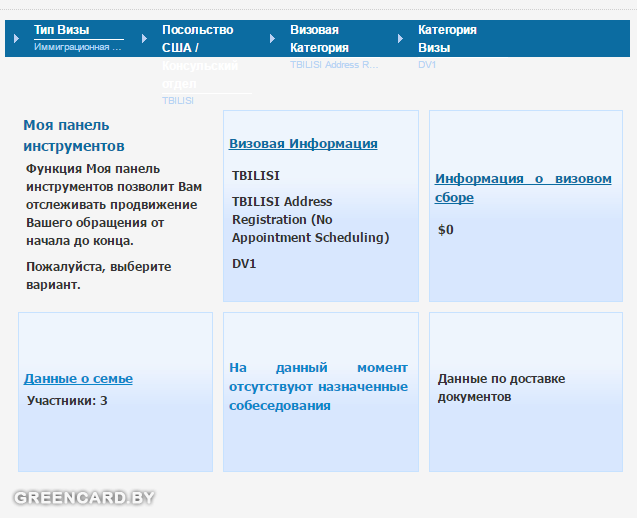Click the Моя панель инструментов heading
Image resolution: width=637 pixels, height=518 pixels.
[66, 135]
